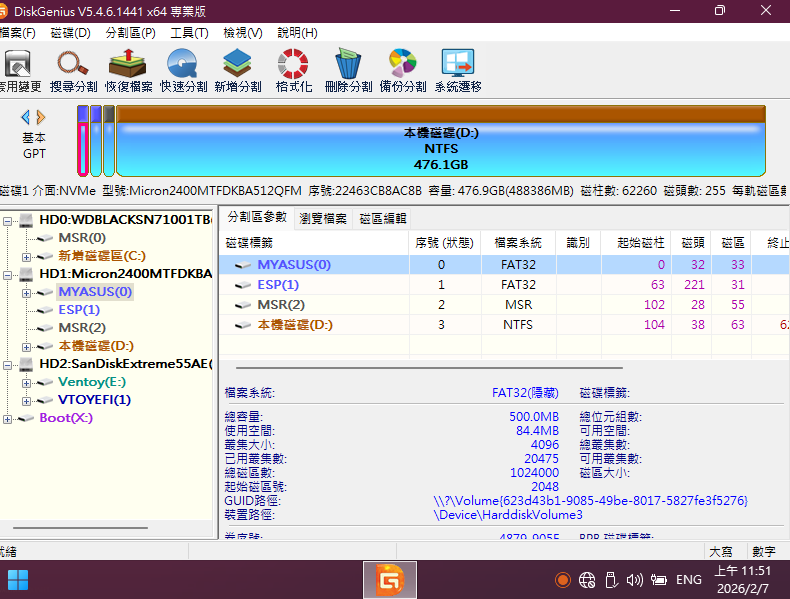The height and width of the screenshot is (599, 790).
Task: Collapse the HD2 SanDisk disk node
Action: tap(8, 365)
